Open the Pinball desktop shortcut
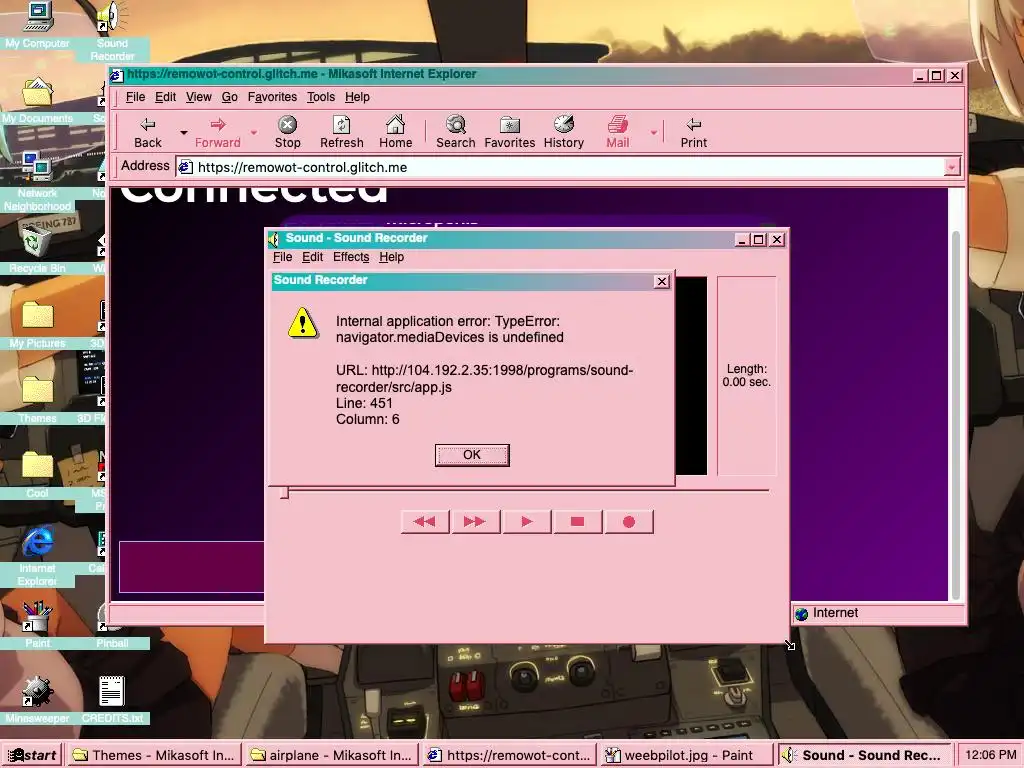This screenshot has width=1024, height=768. point(112,625)
